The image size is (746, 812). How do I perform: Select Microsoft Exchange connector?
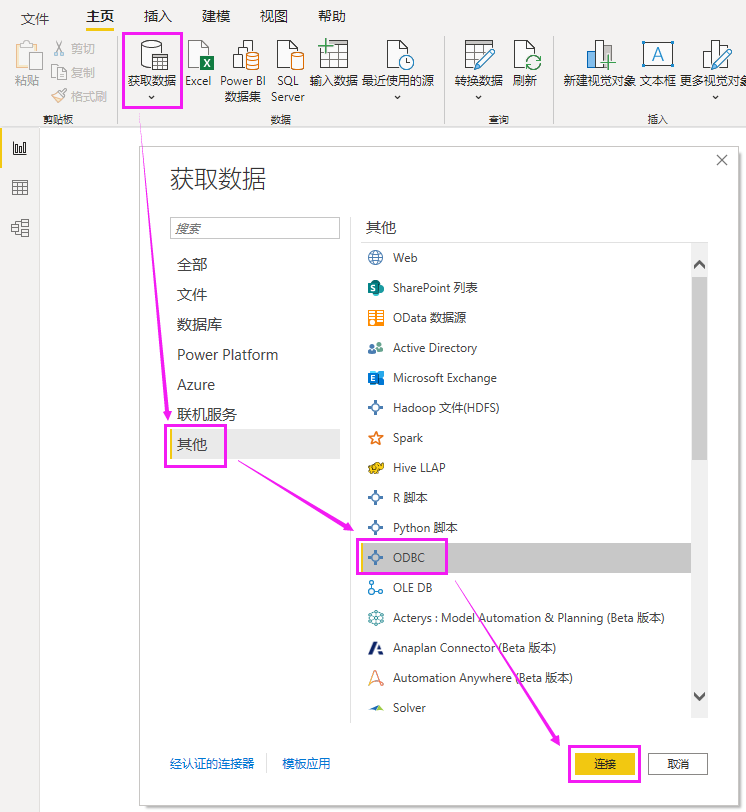526,378
